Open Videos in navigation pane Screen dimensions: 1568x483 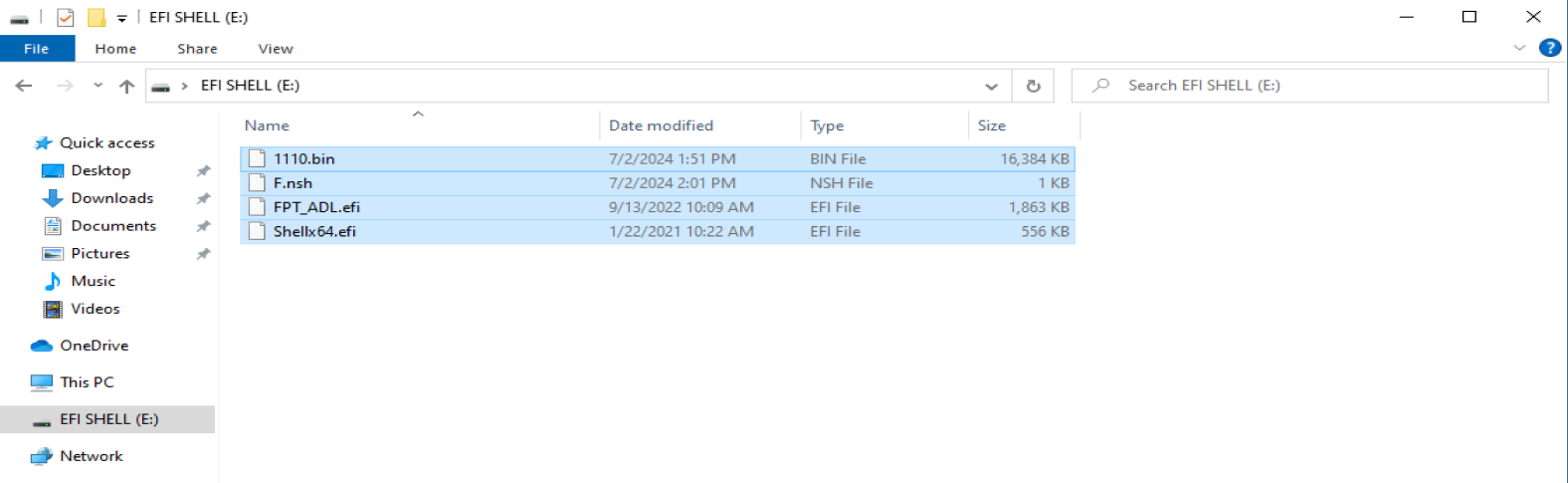tap(96, 309)
